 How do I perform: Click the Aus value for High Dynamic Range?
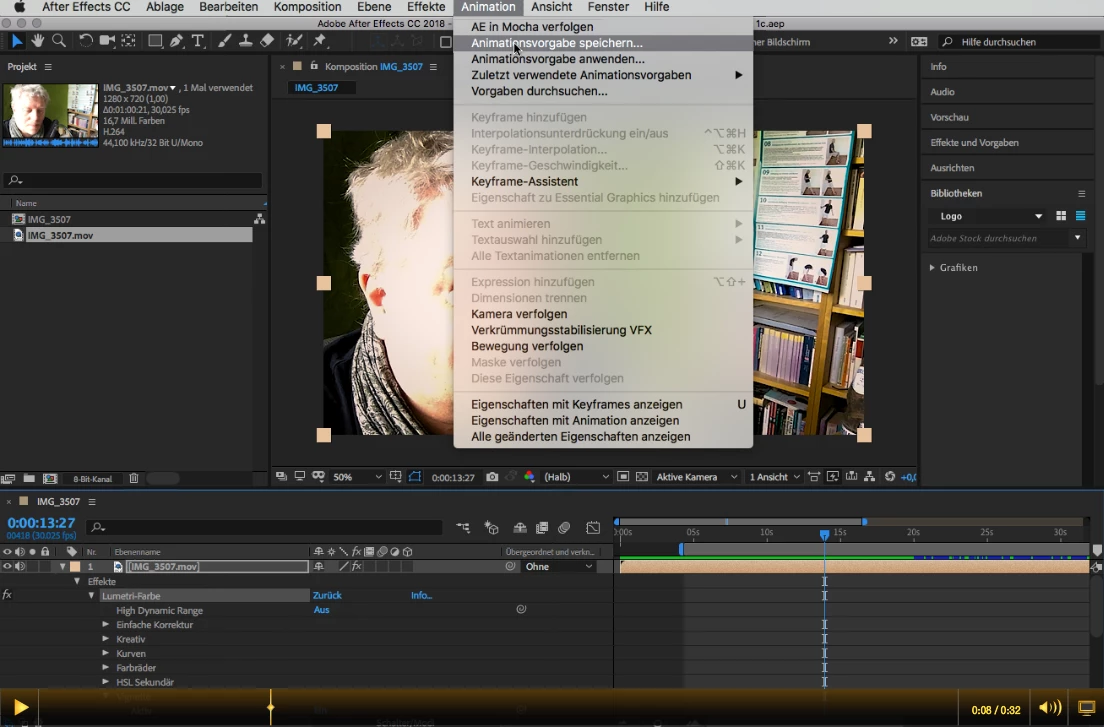coord(321,610)
